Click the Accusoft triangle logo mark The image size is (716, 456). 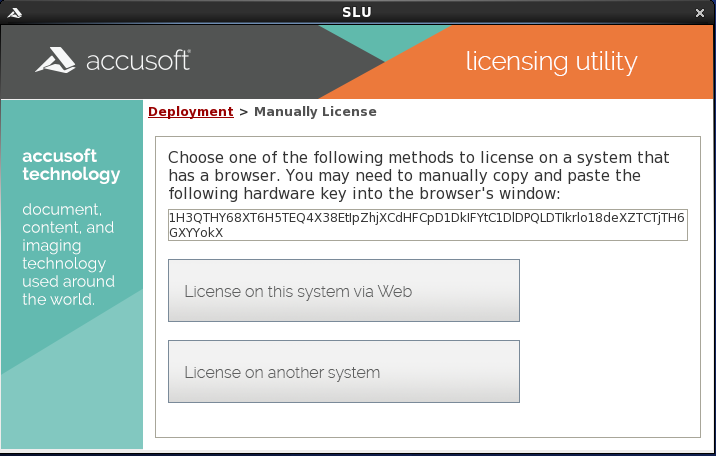click(58, 60)
